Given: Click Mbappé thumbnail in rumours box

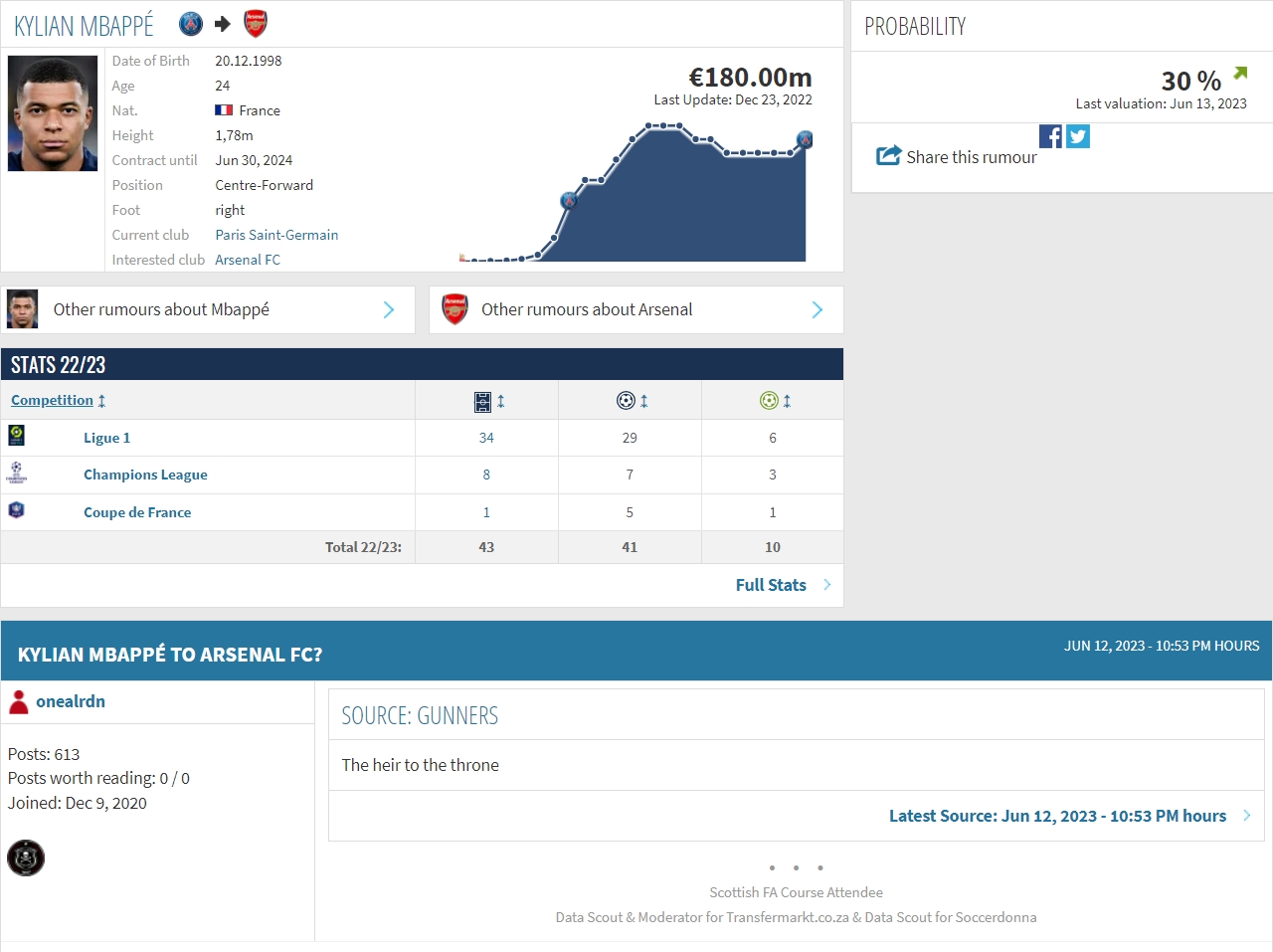Looking at the screenshot, I should point(22,309).
